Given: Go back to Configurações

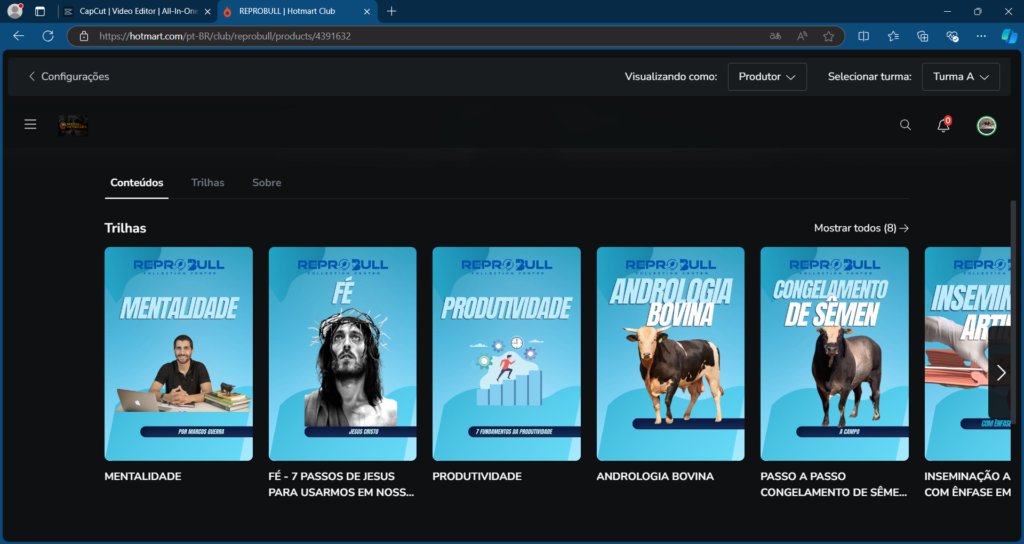Looking at the screenshot, I should (68, 76).
